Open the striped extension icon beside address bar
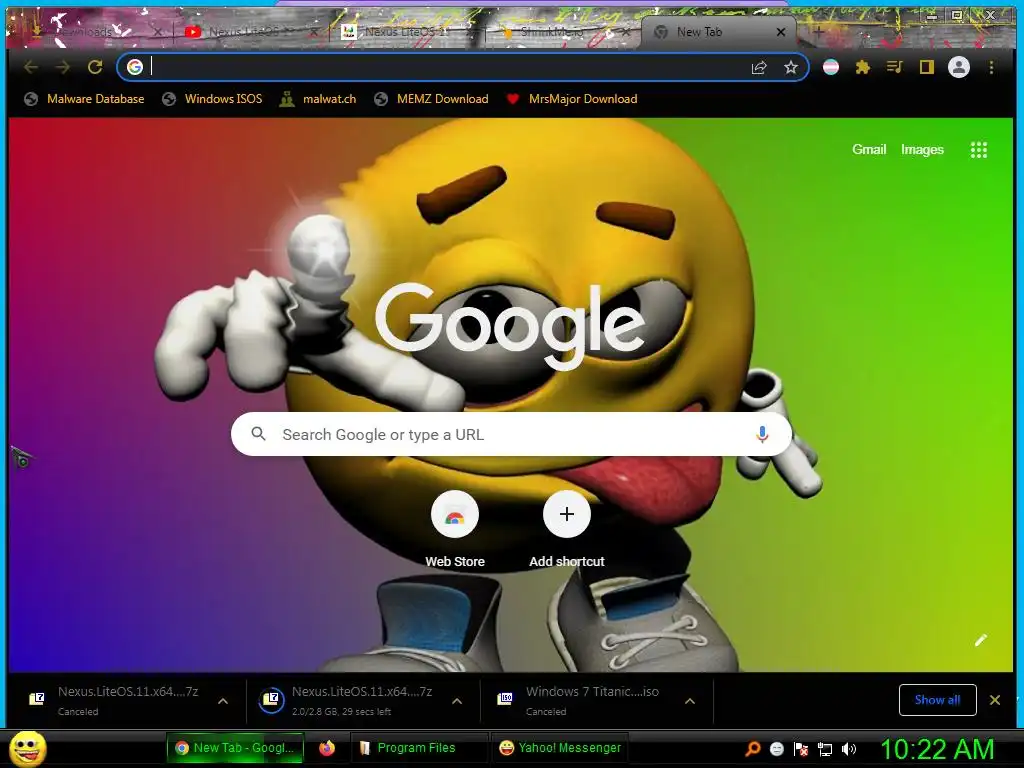The height and width of the screenshot is (768, 1024). pos(831,67)
